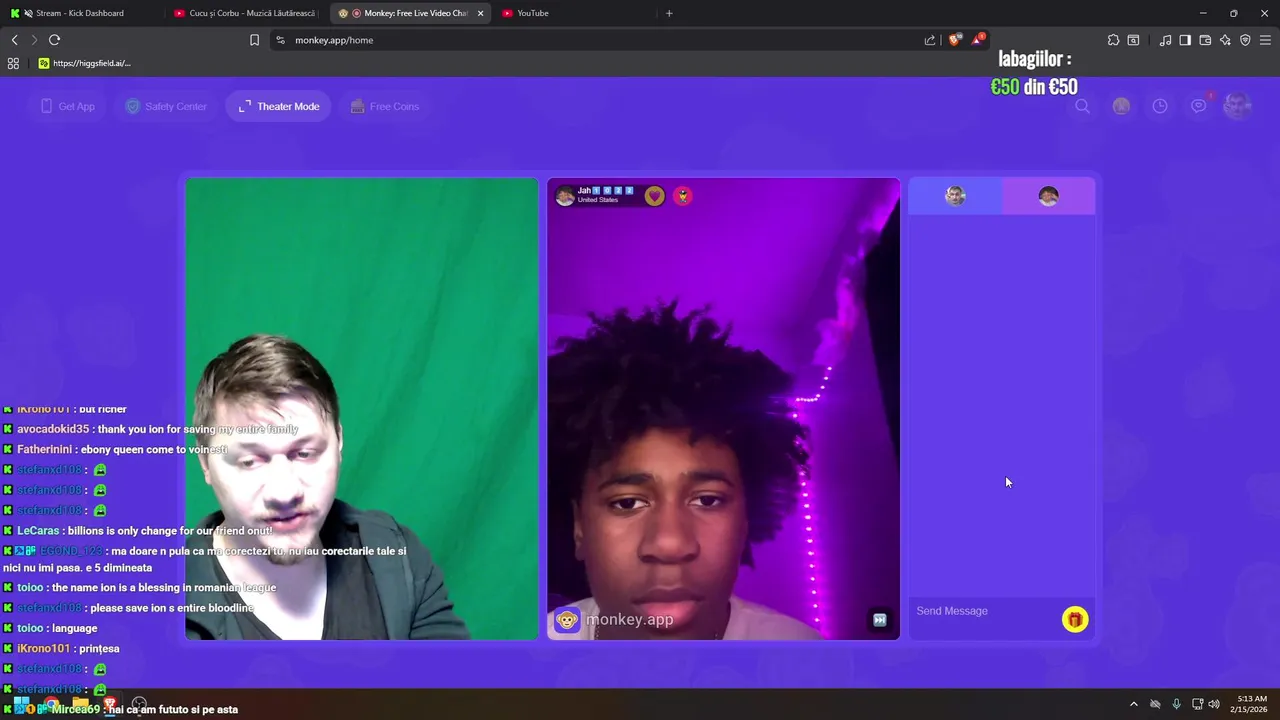Open the Monkey search magnifier icon

[1082, 106]
